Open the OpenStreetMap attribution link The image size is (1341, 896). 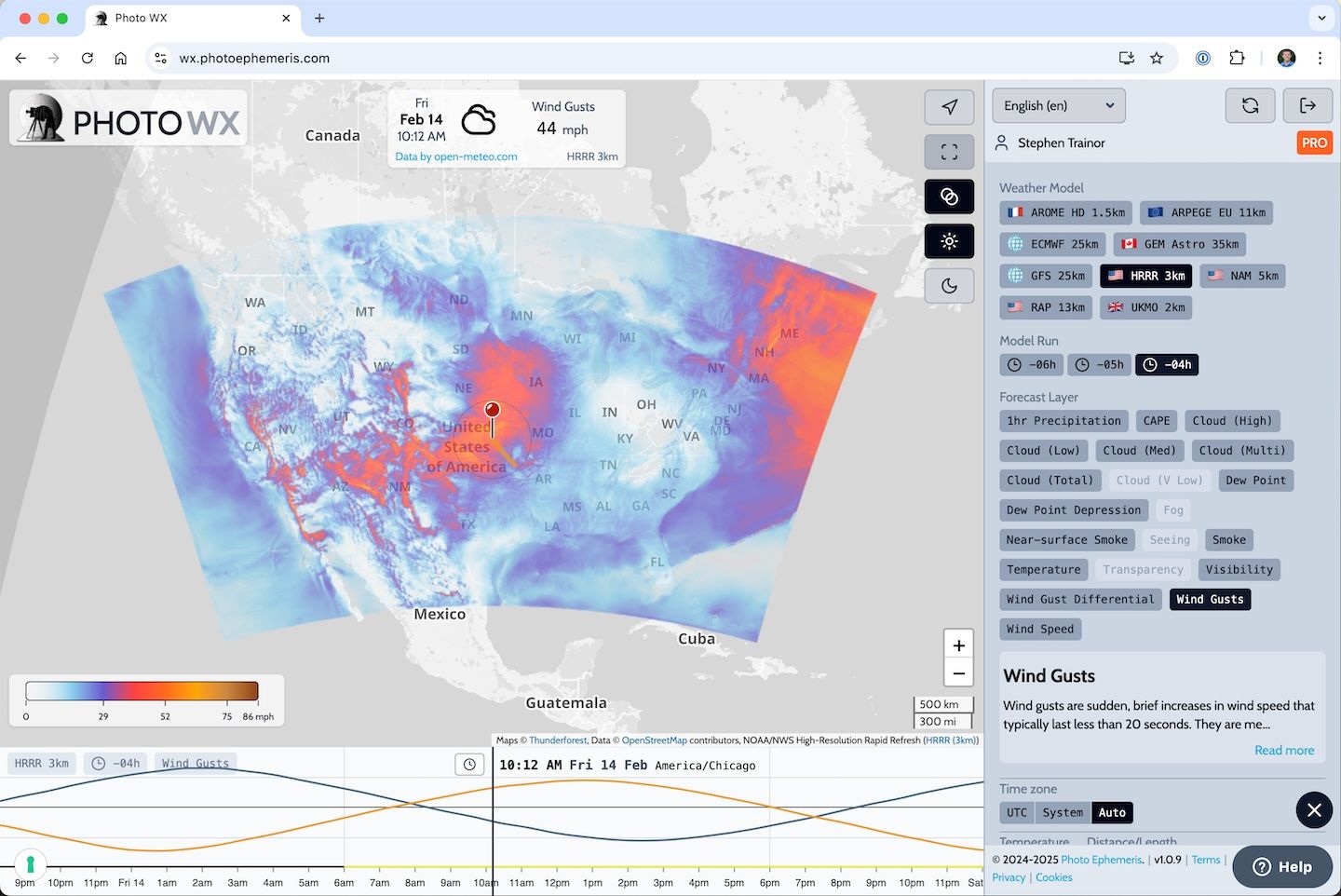[x=654, y=740]
